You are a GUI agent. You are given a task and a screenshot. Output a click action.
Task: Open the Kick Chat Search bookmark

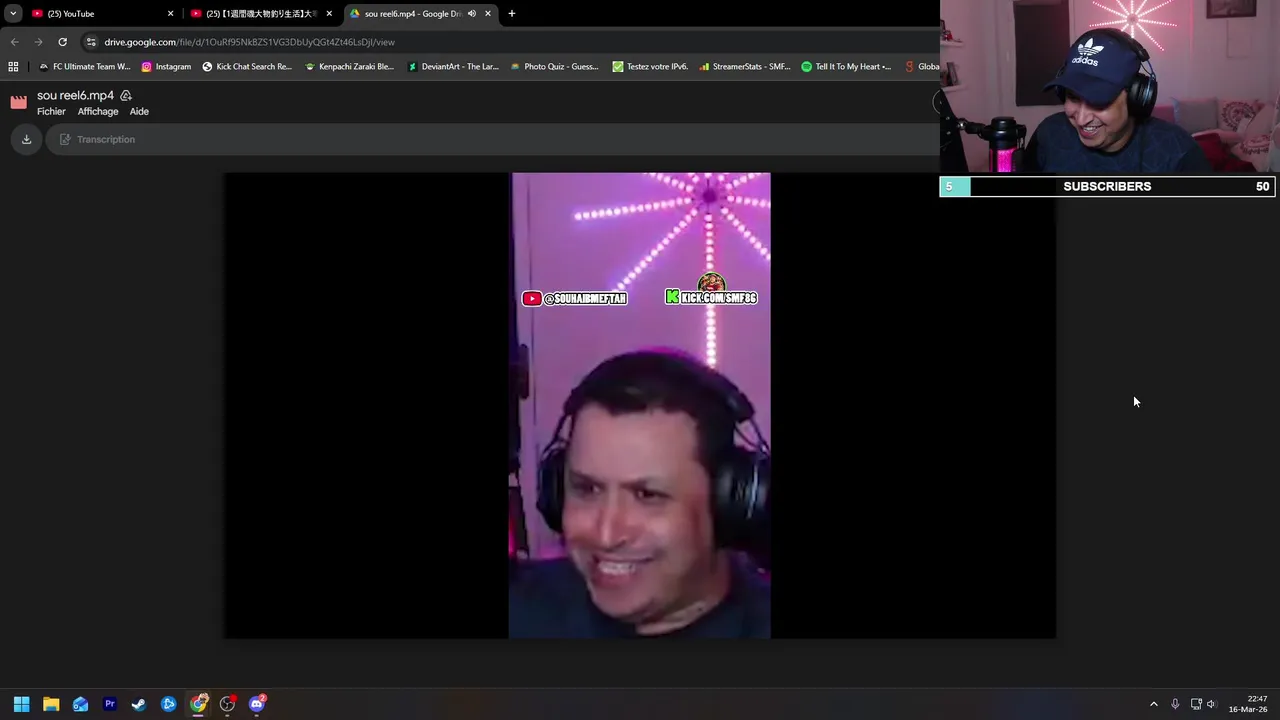coord(247,66)
